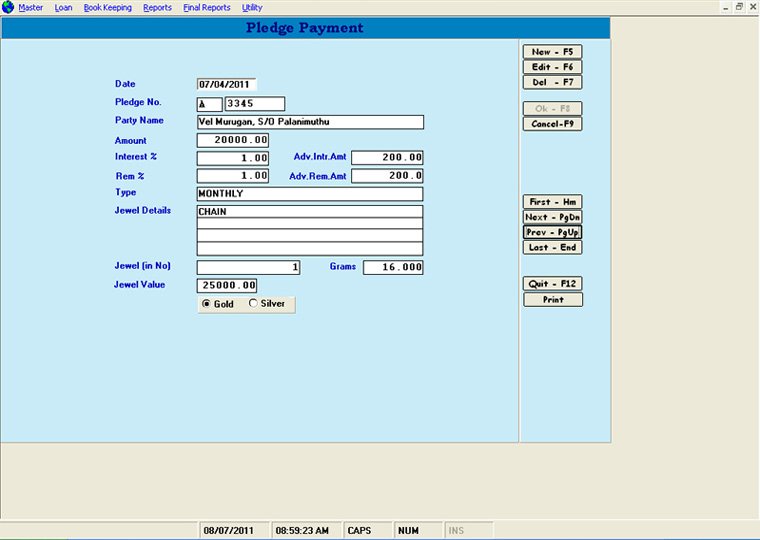Click the Print button

[552, 300]
